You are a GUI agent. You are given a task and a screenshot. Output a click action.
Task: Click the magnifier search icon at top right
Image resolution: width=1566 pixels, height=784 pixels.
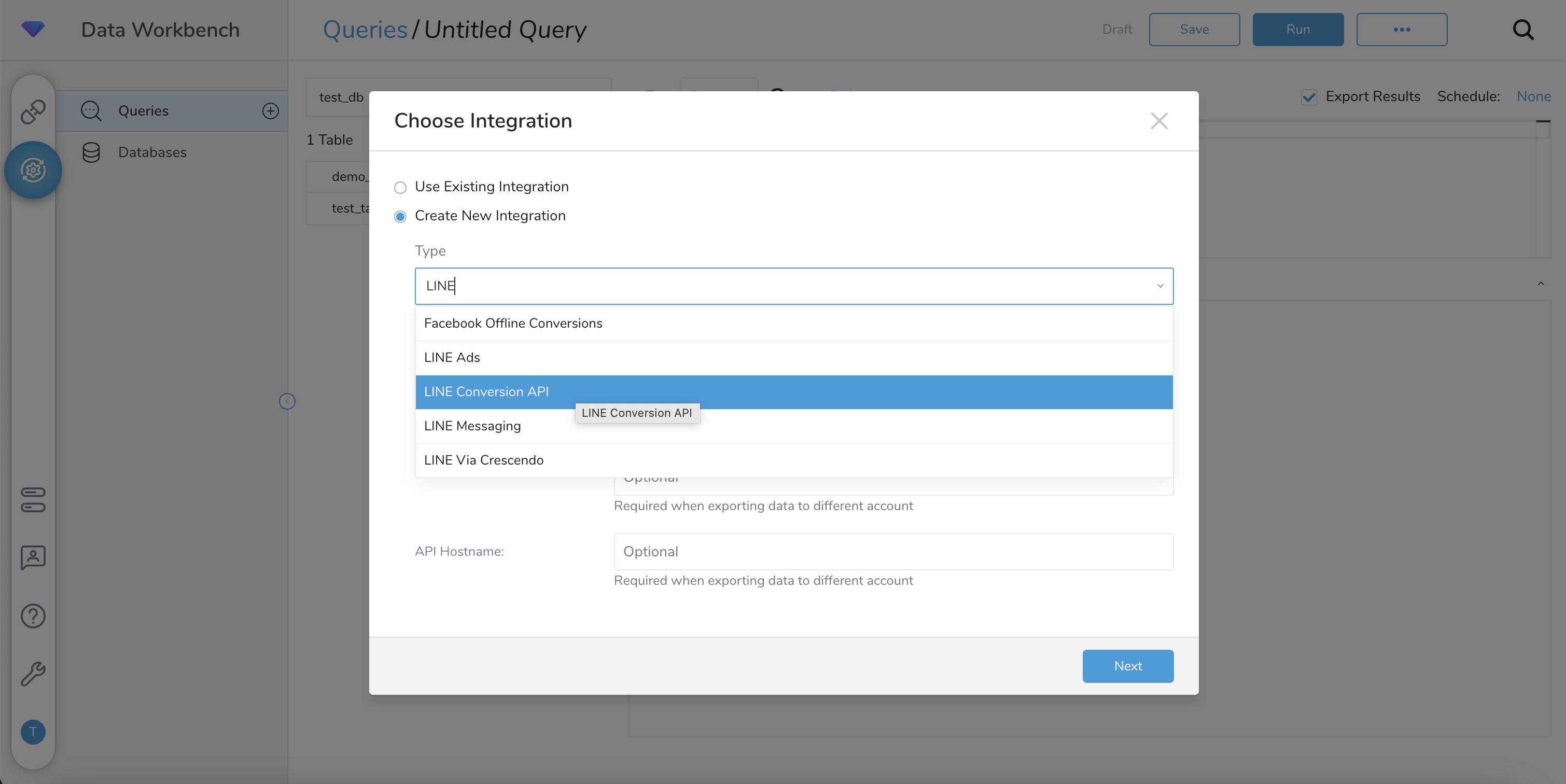(1523, 29)
